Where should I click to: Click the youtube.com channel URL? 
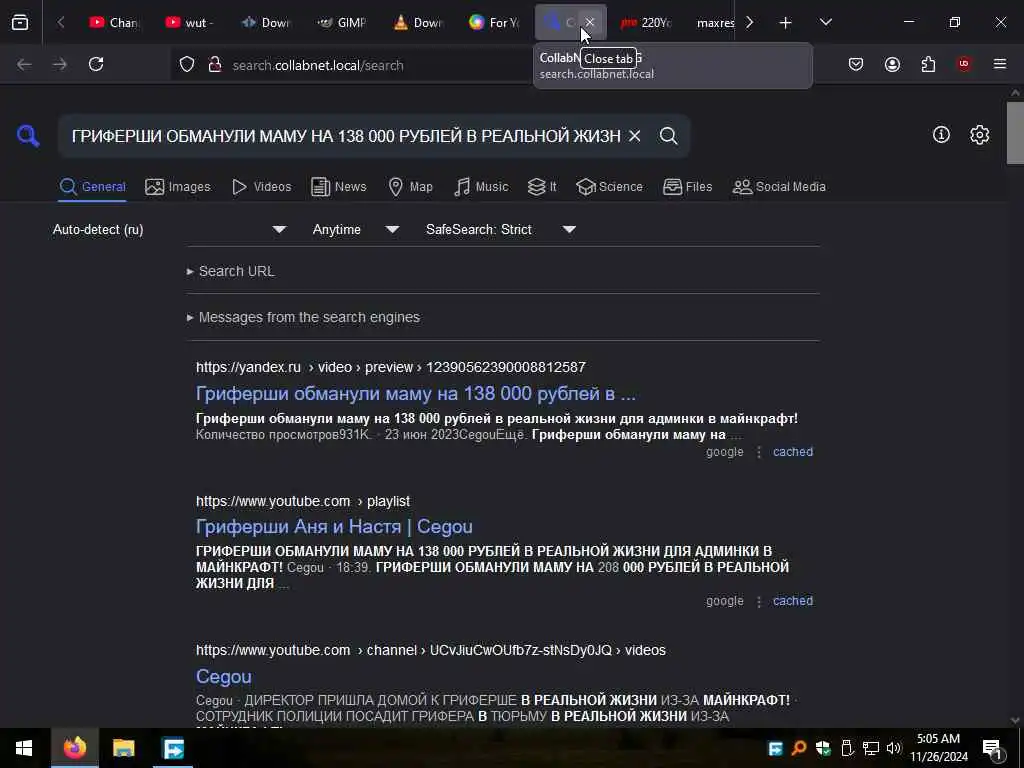click(431, 650)
